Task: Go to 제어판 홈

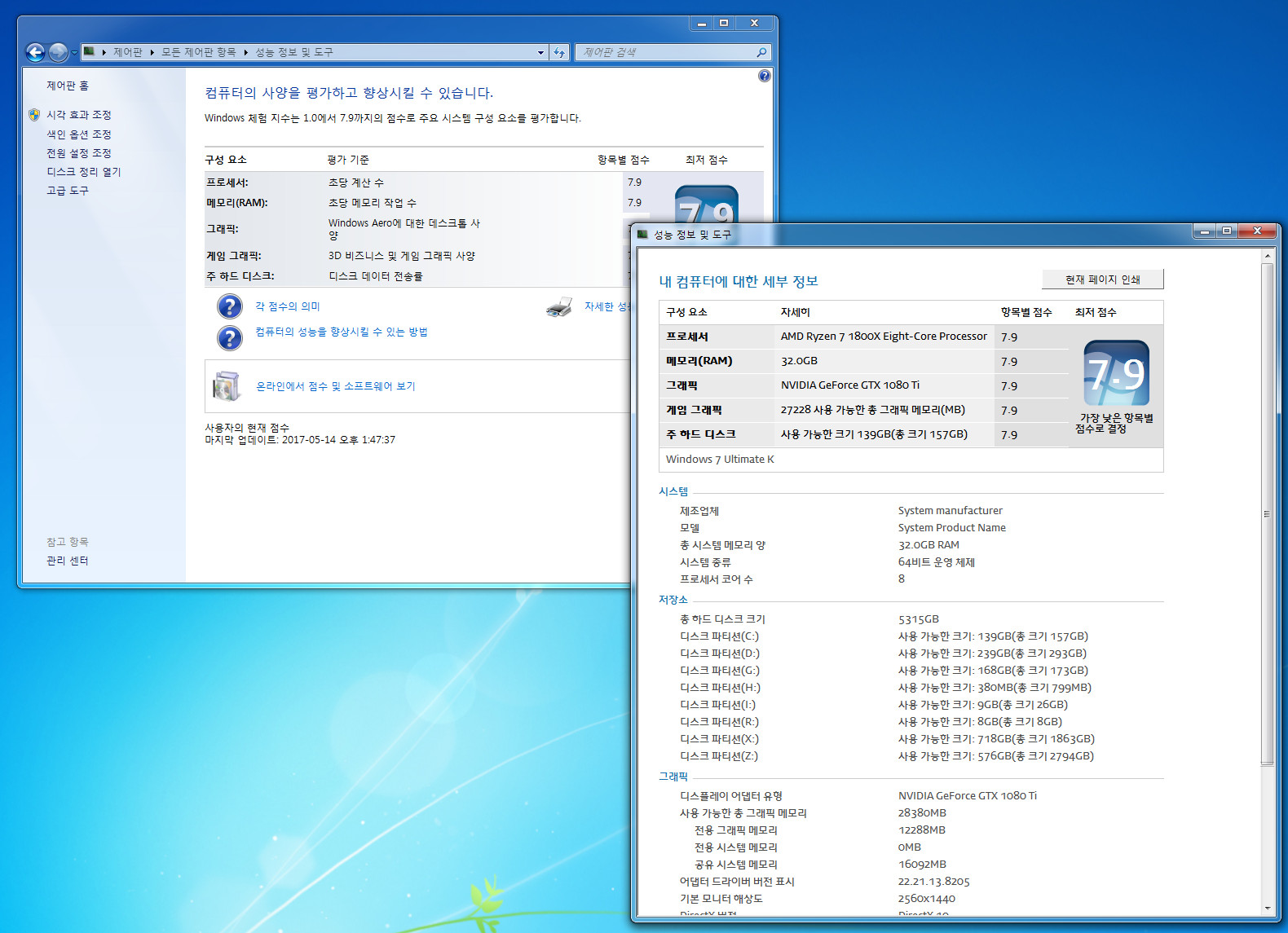Action: click(x=68, y=86)
